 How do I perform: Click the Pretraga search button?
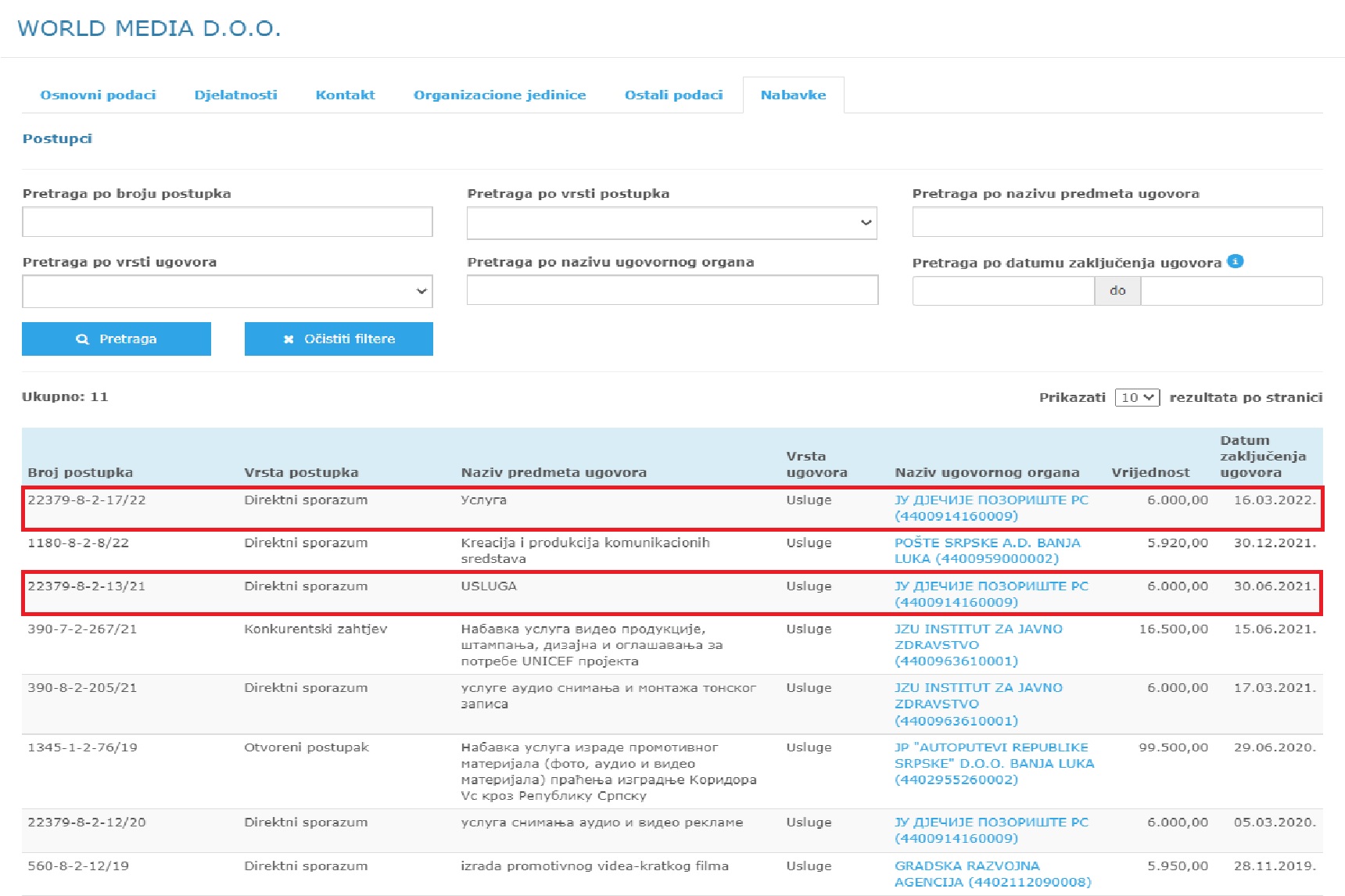(117, 339)
